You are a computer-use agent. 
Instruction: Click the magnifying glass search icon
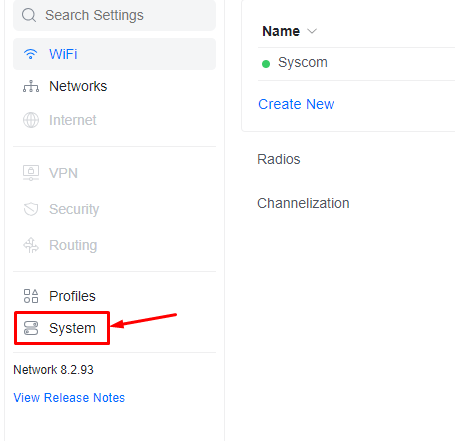pyautogui.click(x=29, y=15)
